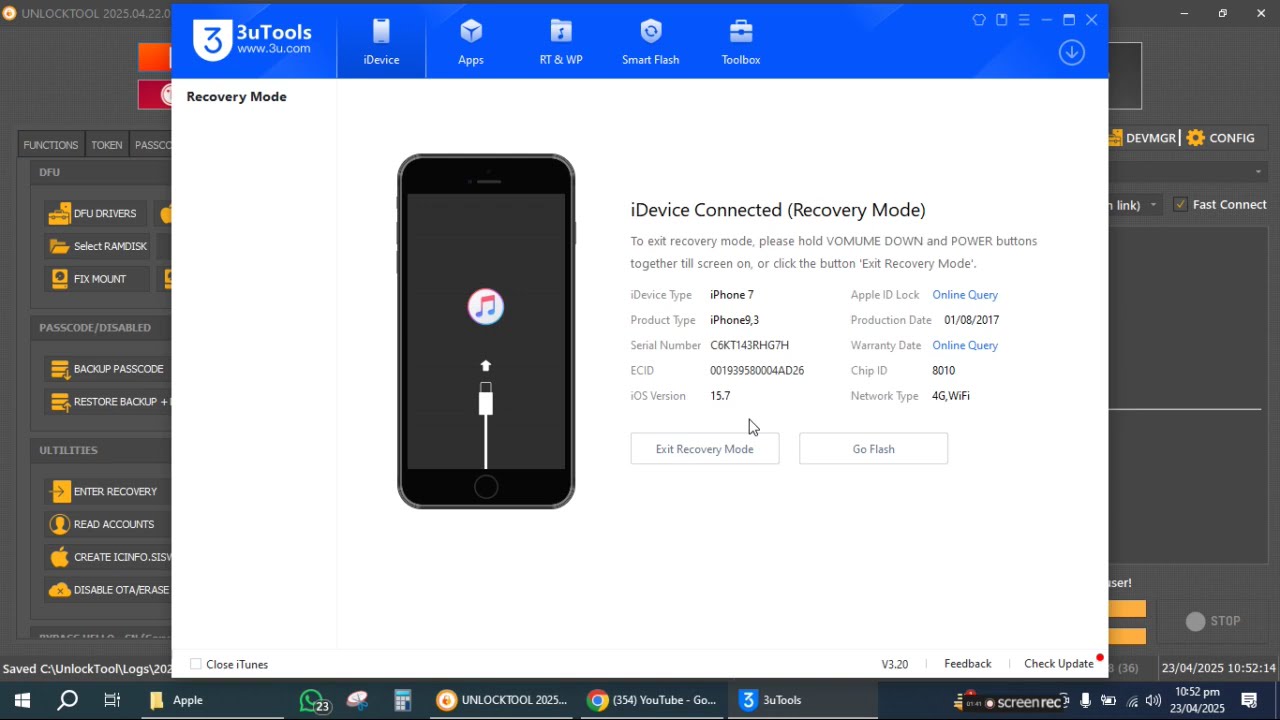This screenshot has width=1280, height=720.
Task: Open the 3uTools hamburger menu icon
Action: click(1024, 20)
